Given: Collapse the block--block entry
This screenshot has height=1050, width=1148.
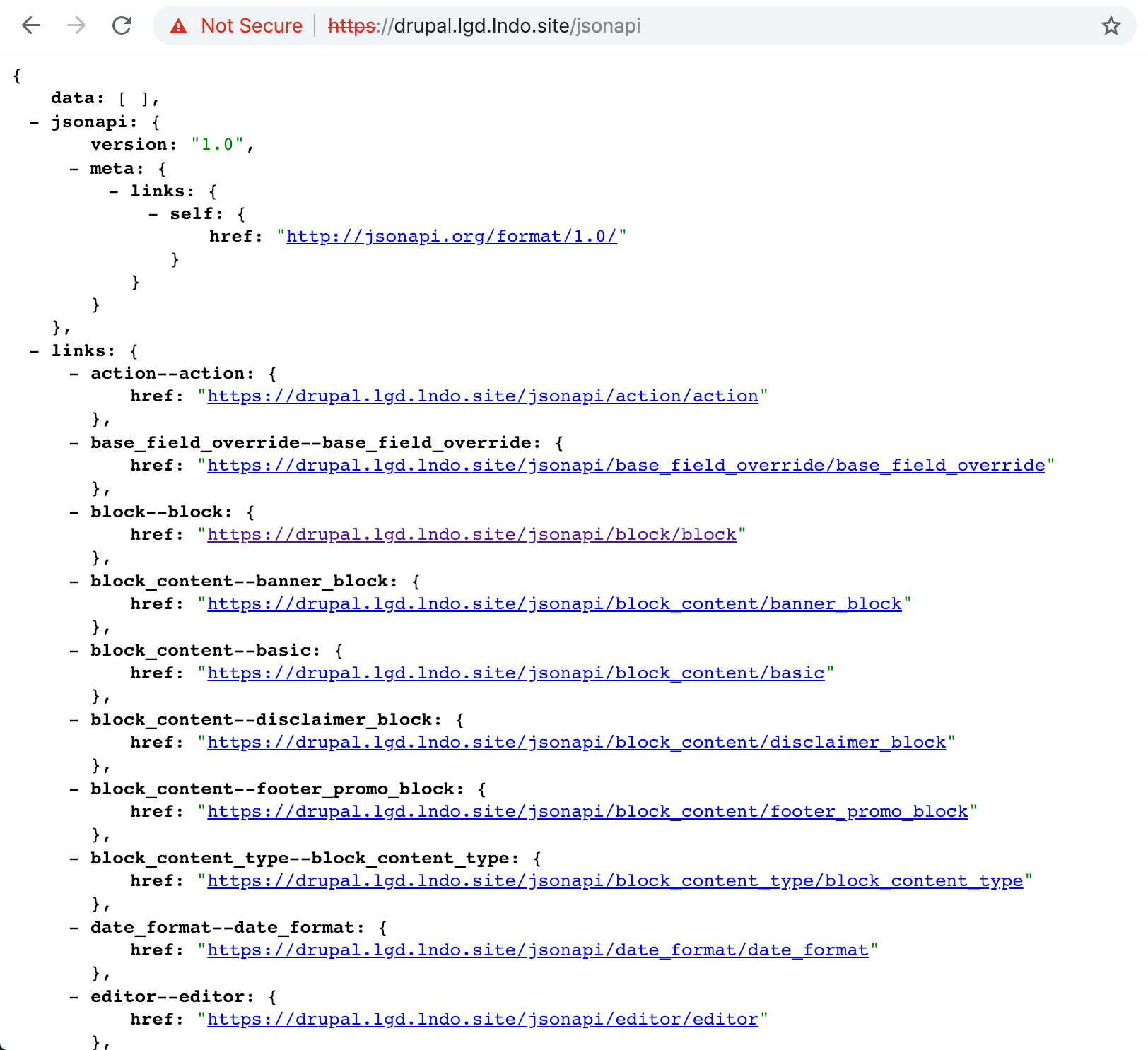Looking at the screenshot, I should [x=74, y=512].
